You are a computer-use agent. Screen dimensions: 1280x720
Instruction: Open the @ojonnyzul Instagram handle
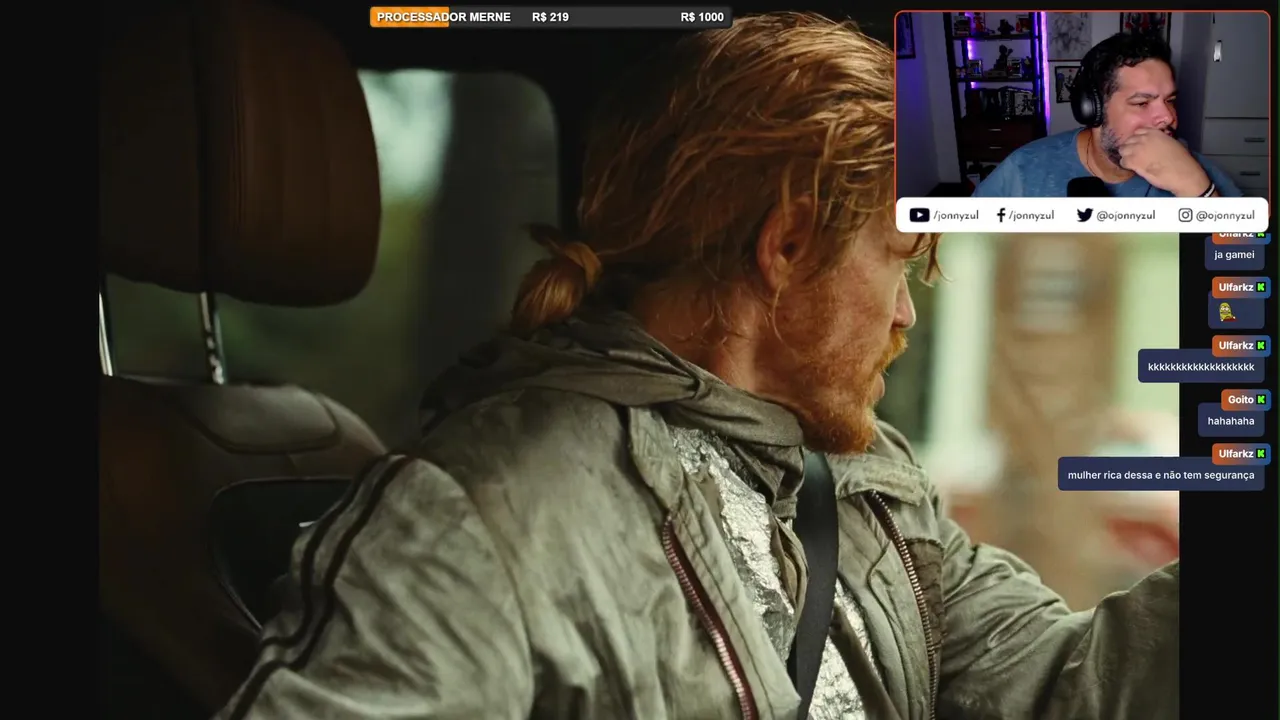(1225, 215)
